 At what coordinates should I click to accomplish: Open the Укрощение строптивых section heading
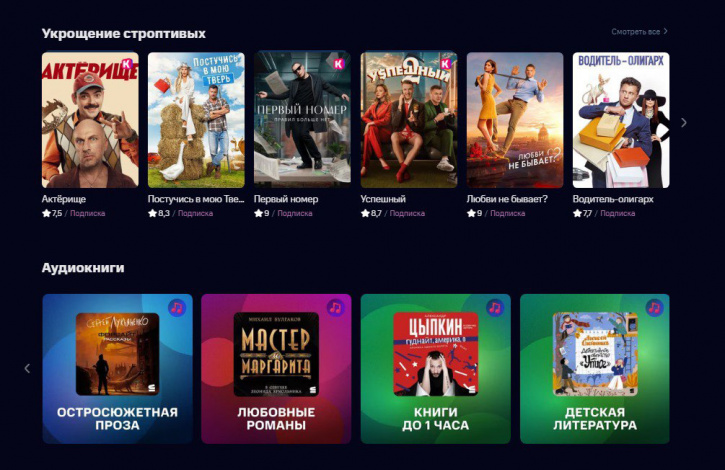coord(123,34)
